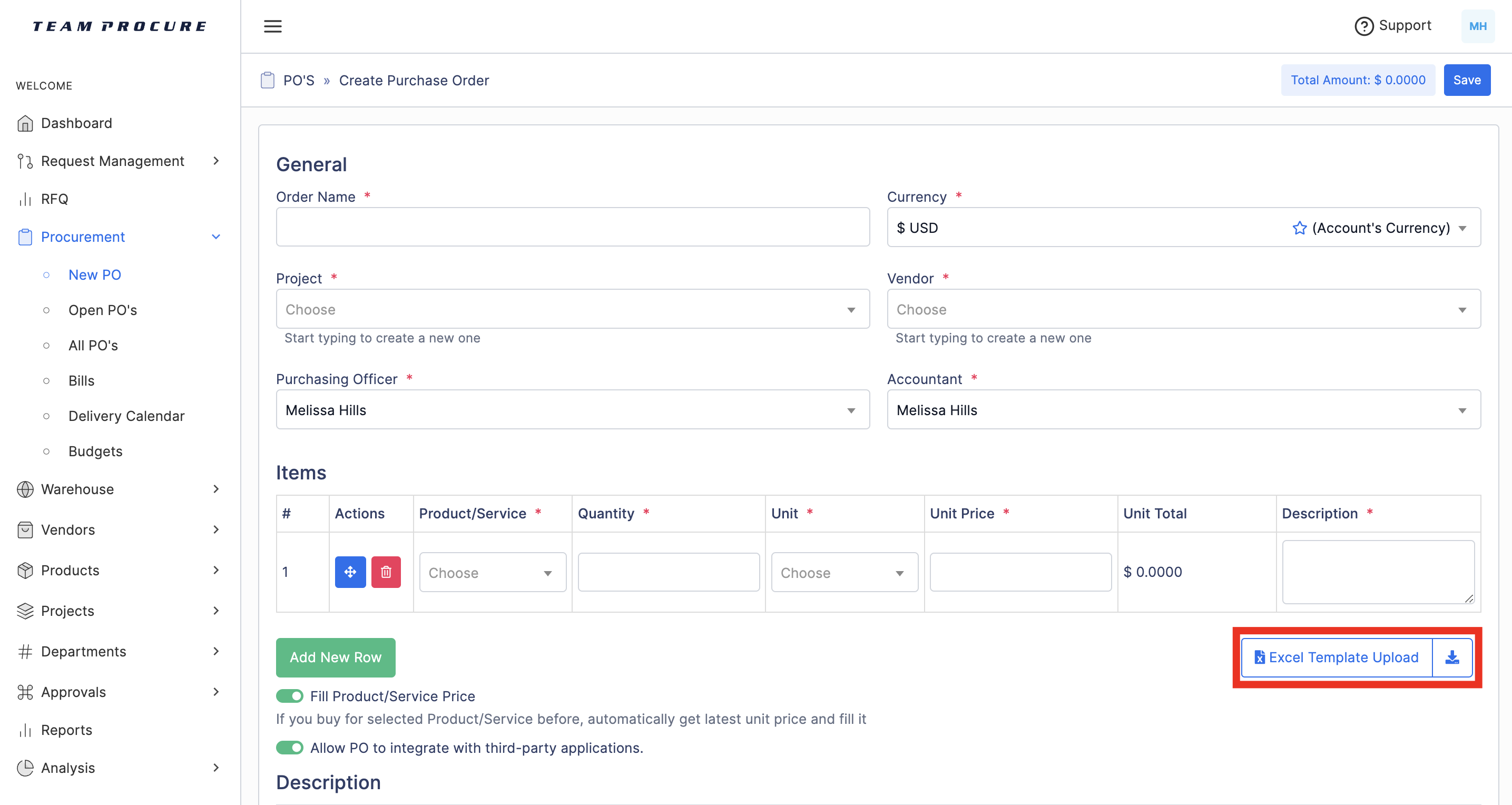Open the Project Choose dropdown
1512x805 pixels.
click(573, 309)
